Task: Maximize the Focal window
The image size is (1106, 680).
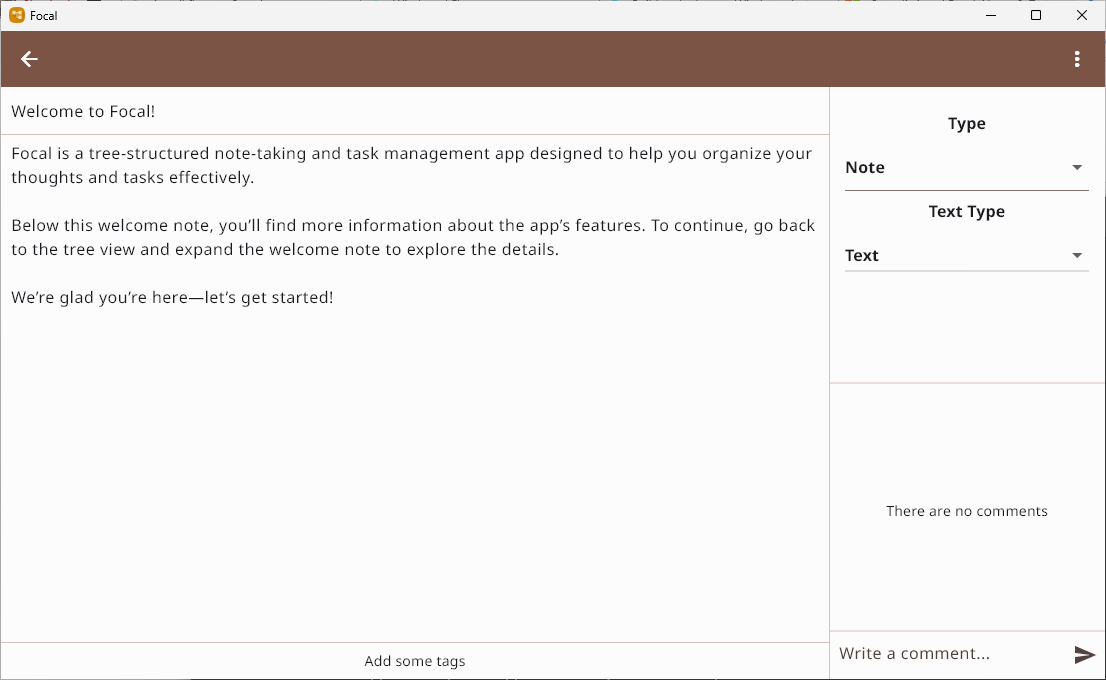Action: pyautogui.click(x=1036, y=15)
